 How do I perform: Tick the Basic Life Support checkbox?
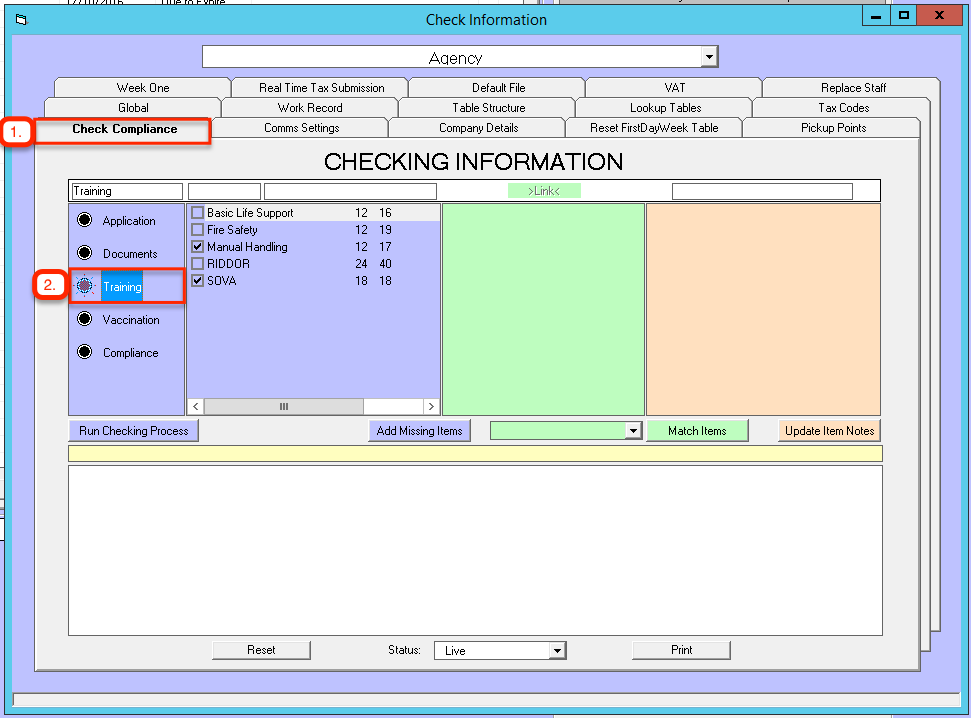197,213
